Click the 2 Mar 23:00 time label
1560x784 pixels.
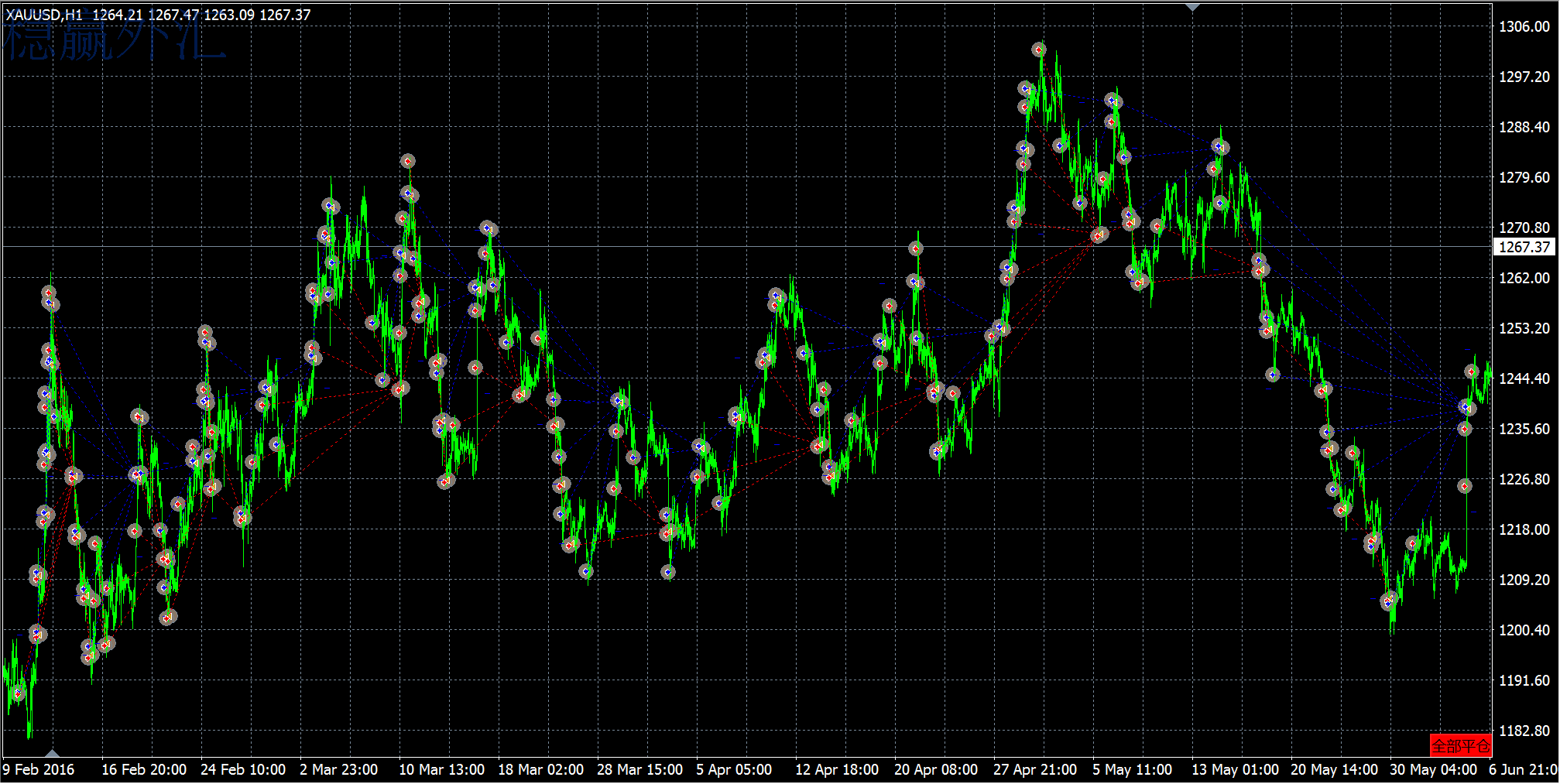click(x=339, y=769)
